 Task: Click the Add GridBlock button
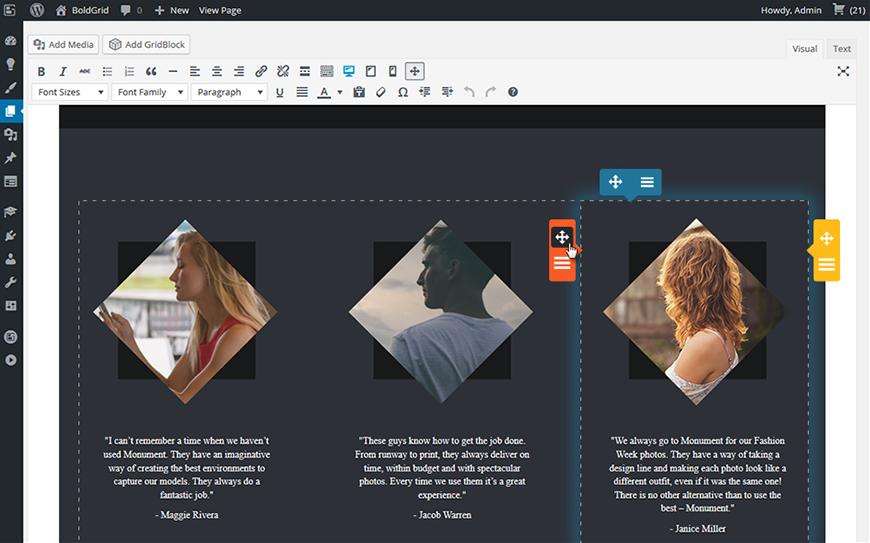click(x=146, y=45)
